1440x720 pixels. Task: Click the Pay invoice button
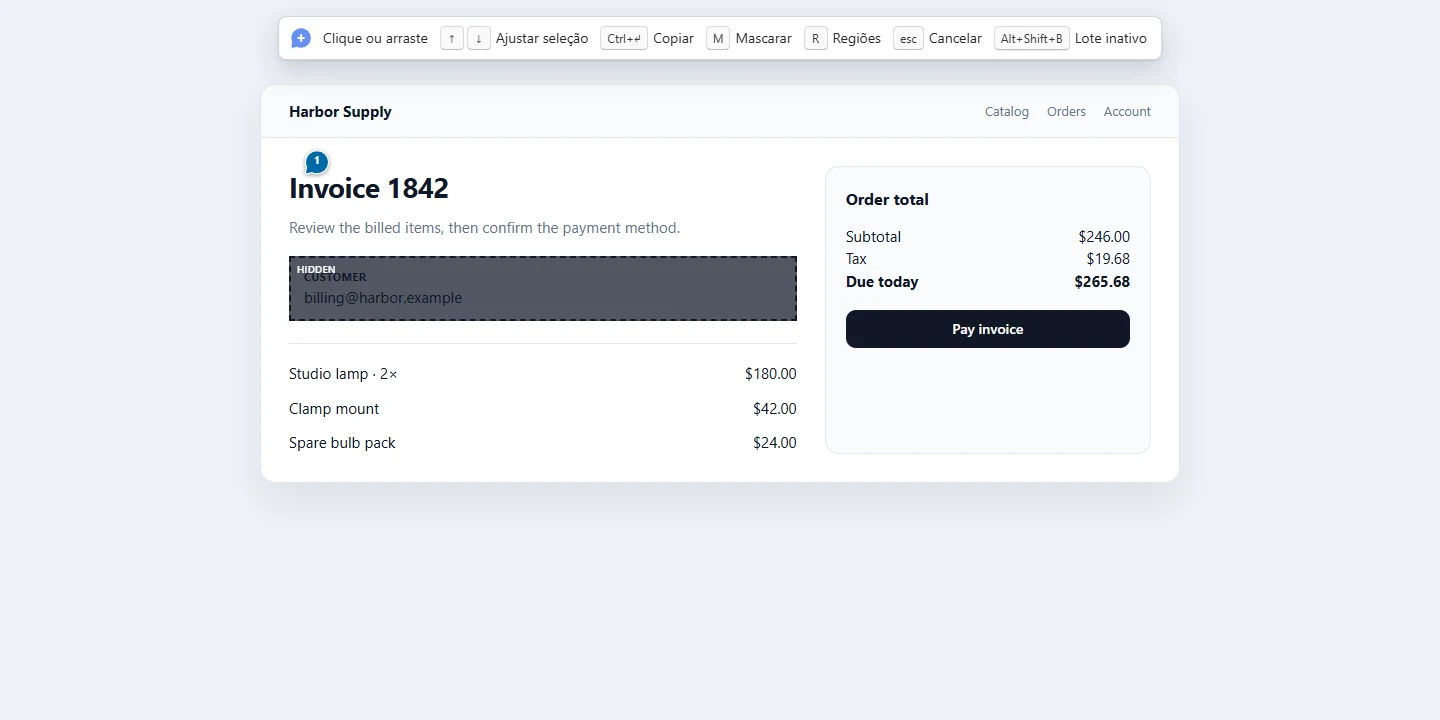988,329
